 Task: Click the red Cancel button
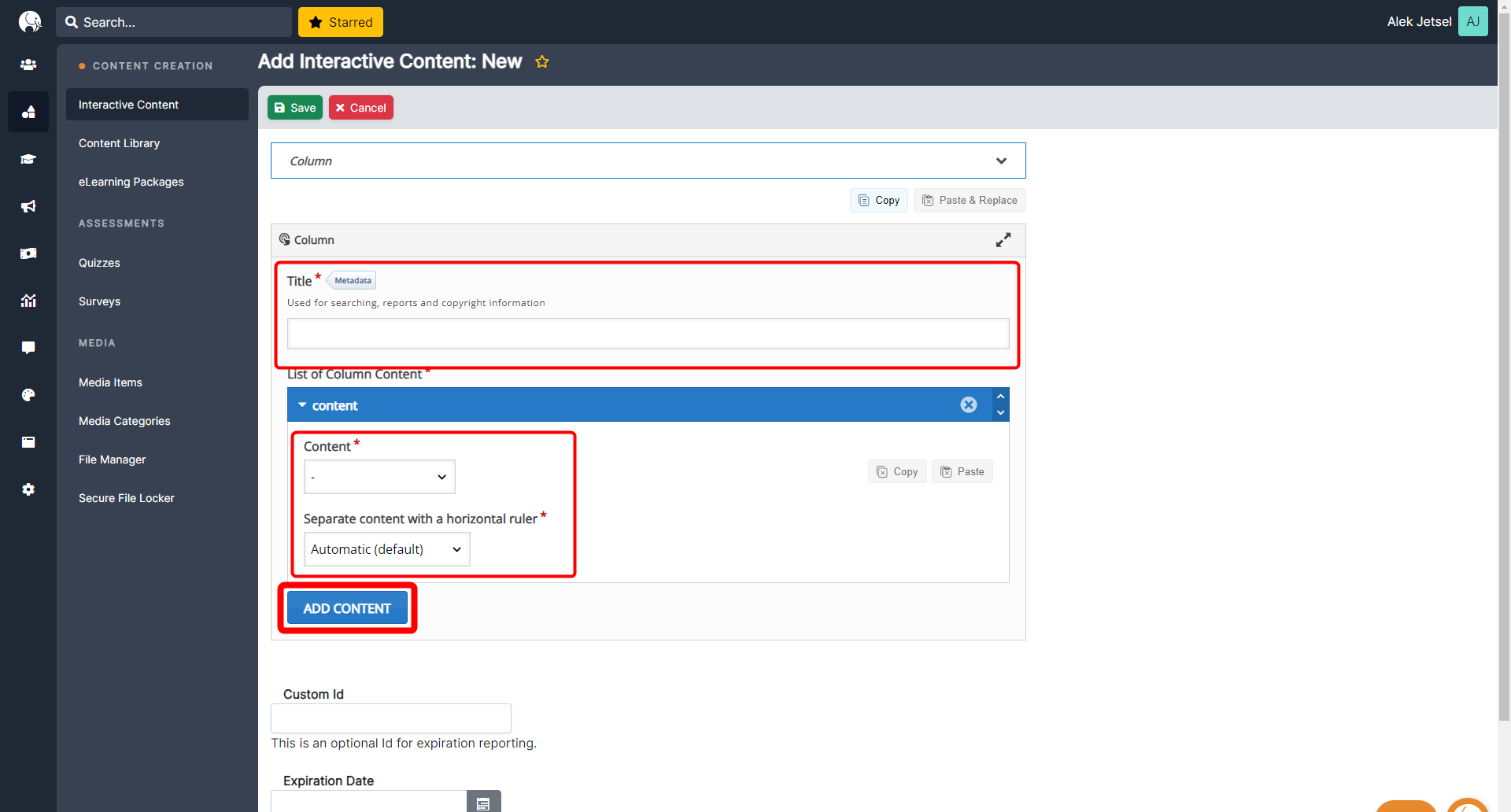pyautogui.click(x=361, y=108)
